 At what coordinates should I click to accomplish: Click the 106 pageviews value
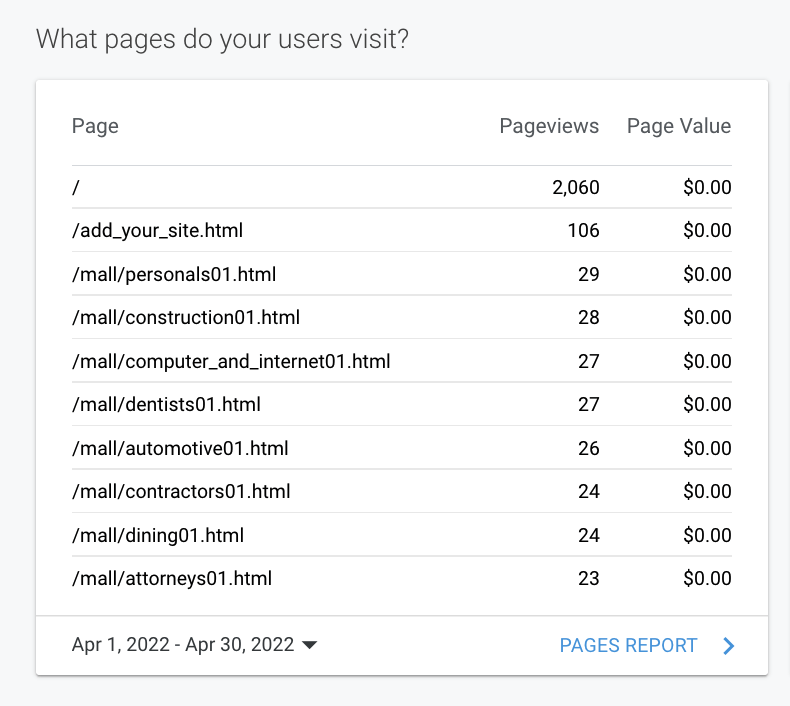[582, 231]
